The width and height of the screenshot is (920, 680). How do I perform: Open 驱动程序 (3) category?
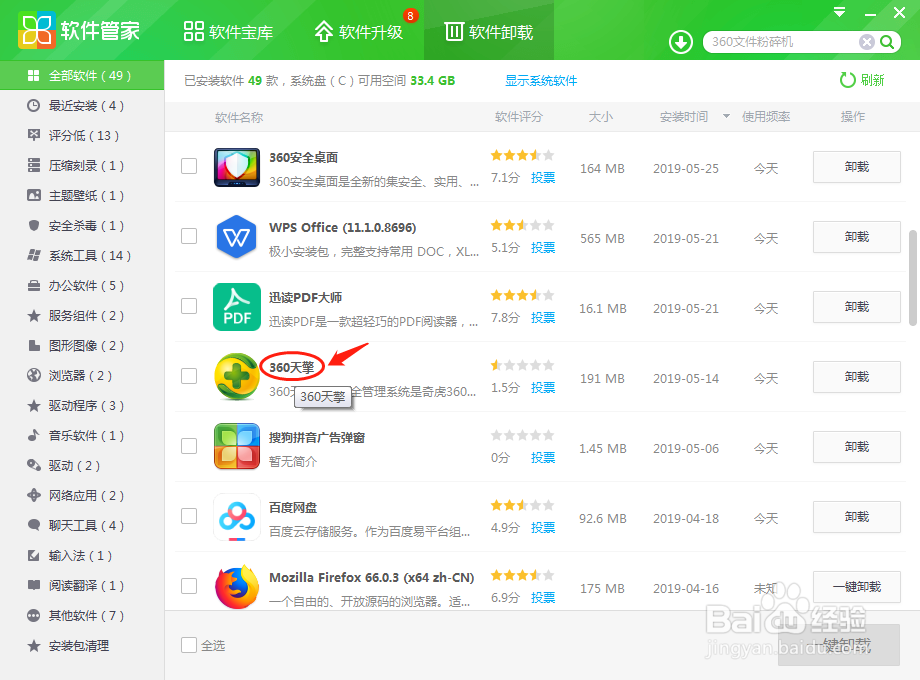(82, 405)
